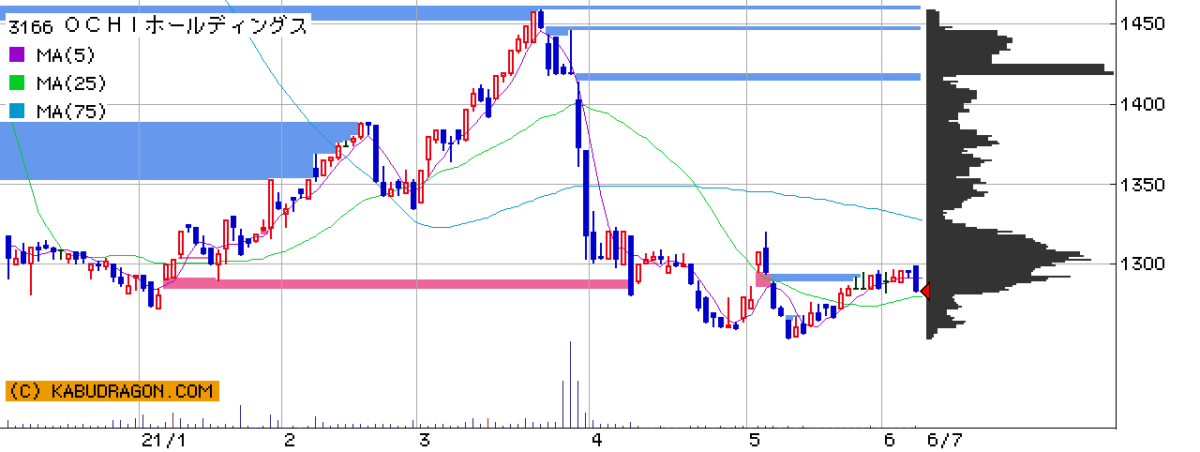Click the large blue resistance zone at left
This screenshot has height=452, width=1200.
pyautogui.click(x=180, y=151)
